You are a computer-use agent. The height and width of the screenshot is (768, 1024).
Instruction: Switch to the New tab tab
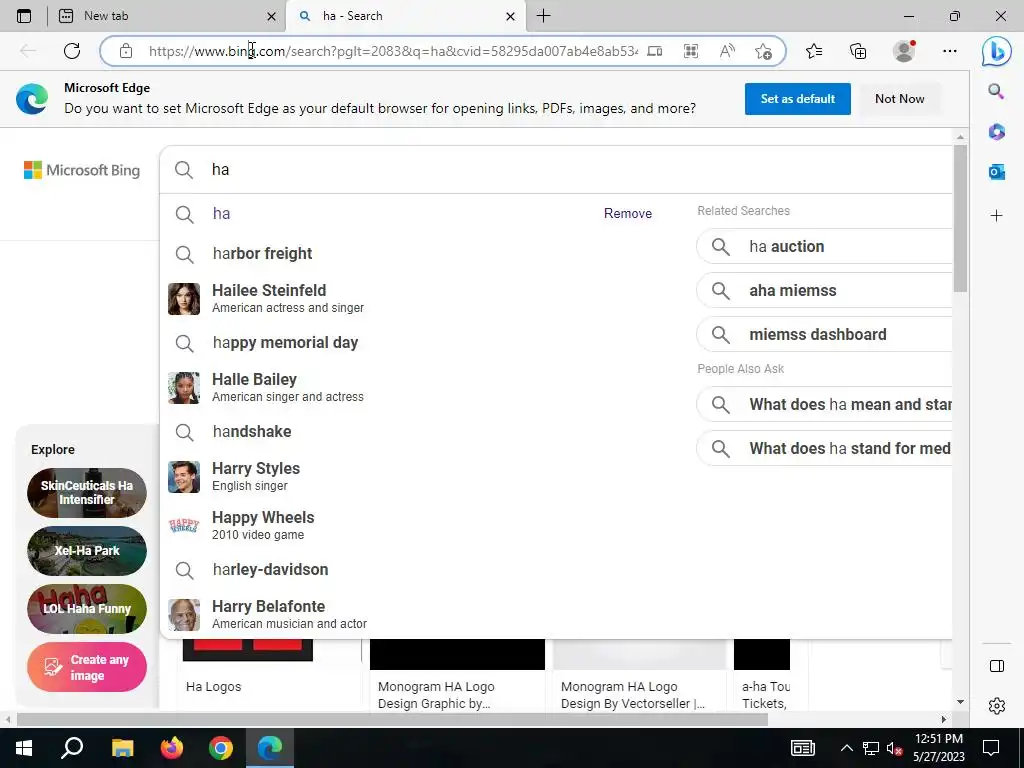(x=166, y=16)
